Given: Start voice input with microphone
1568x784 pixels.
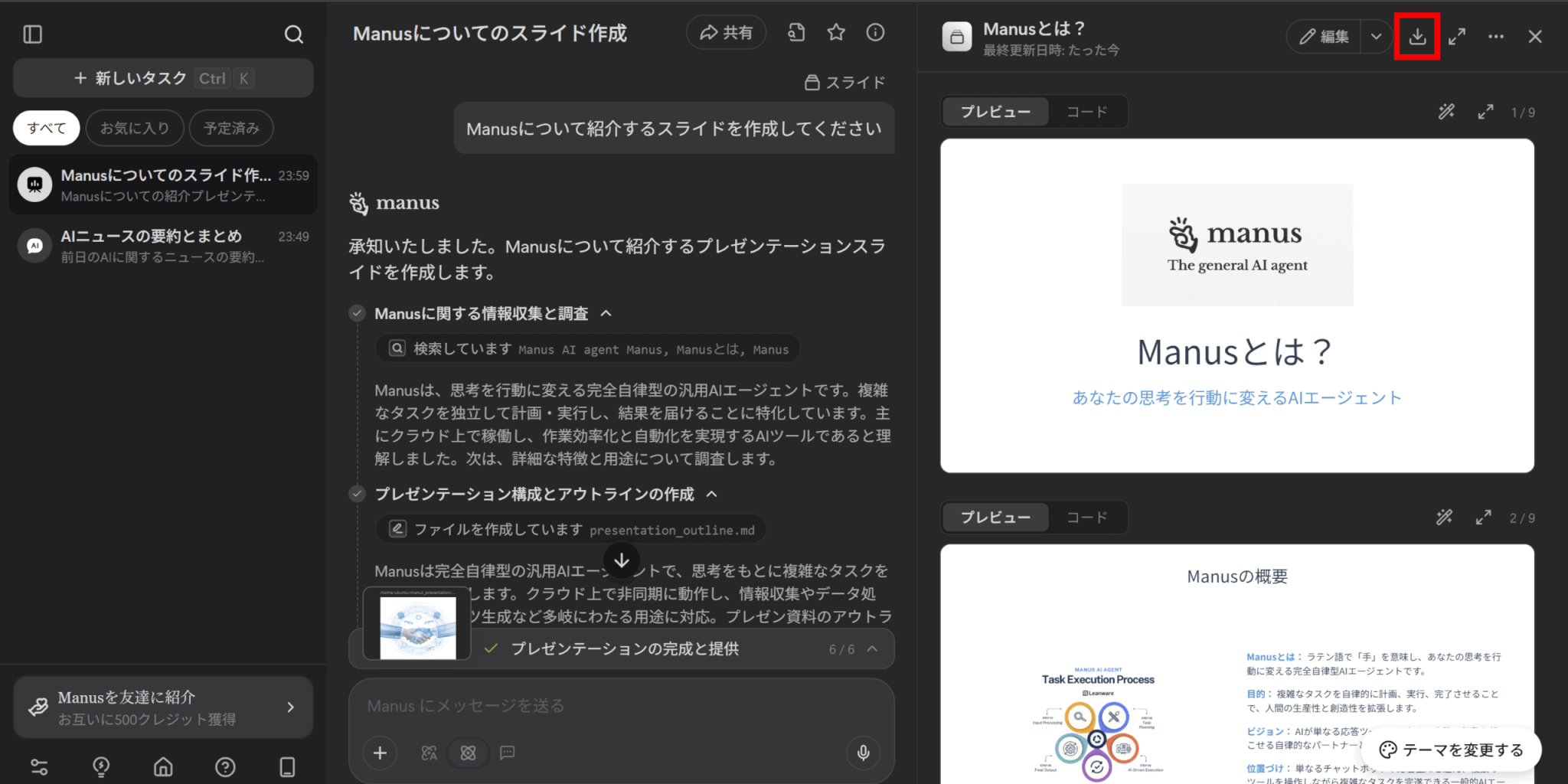Looking at the screenshot, I should pos(863,753).
